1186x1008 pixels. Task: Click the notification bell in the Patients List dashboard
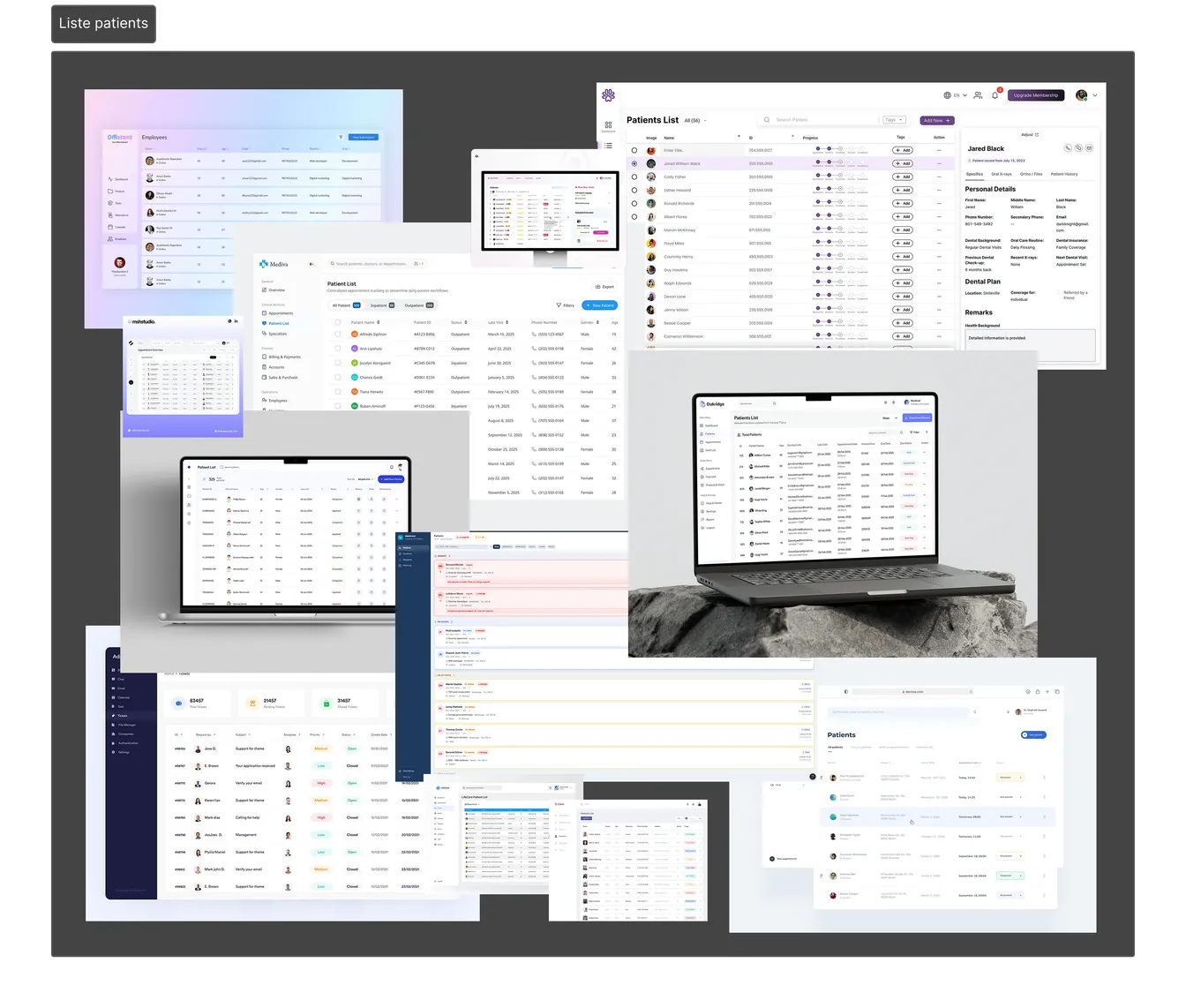(x=995, y=95)
